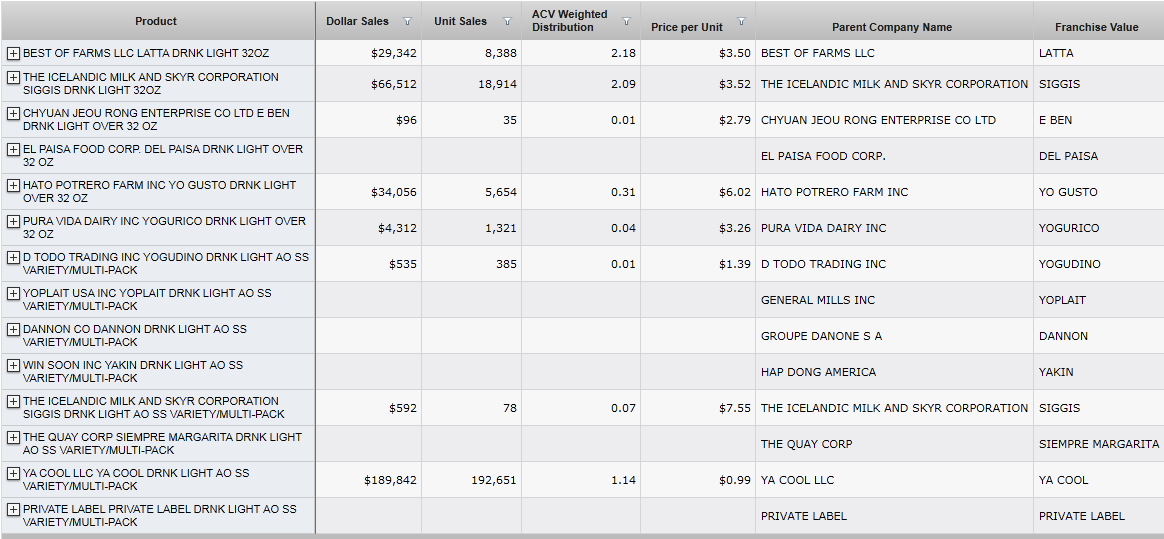Click the Price per Unit filter icon
The width and height of the screenshot is (1164, 539).
741,21
